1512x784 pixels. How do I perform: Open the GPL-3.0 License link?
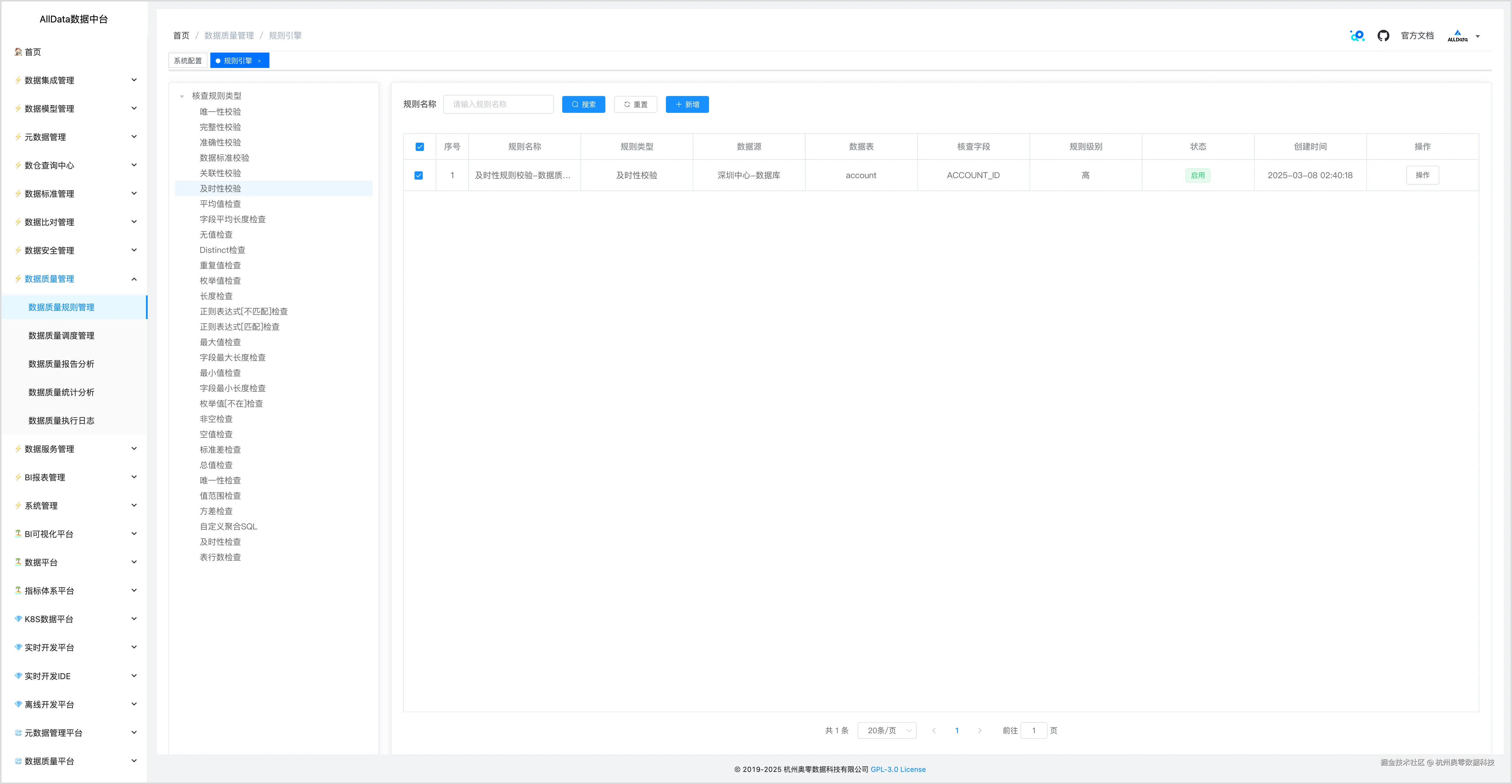tap(898, 769)
